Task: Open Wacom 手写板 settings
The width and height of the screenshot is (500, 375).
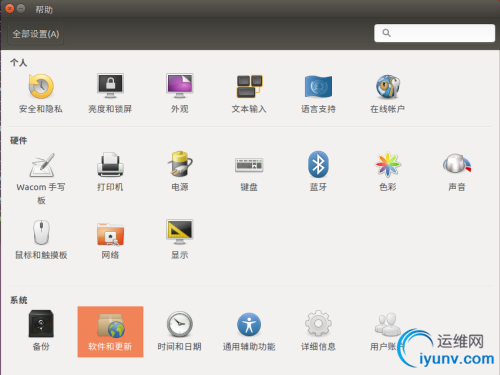Action: pos(41,178)
